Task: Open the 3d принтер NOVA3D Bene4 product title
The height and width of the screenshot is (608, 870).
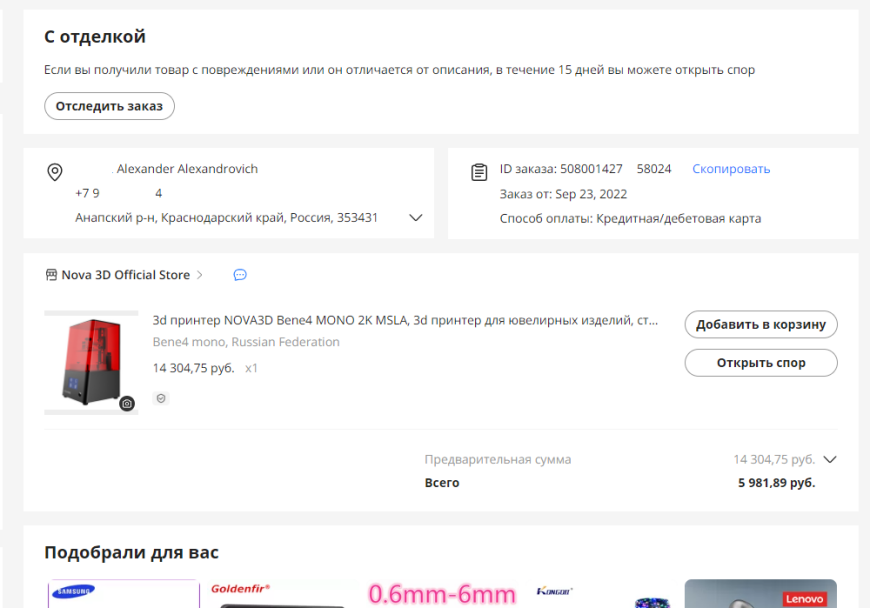Action: [406, 320]
